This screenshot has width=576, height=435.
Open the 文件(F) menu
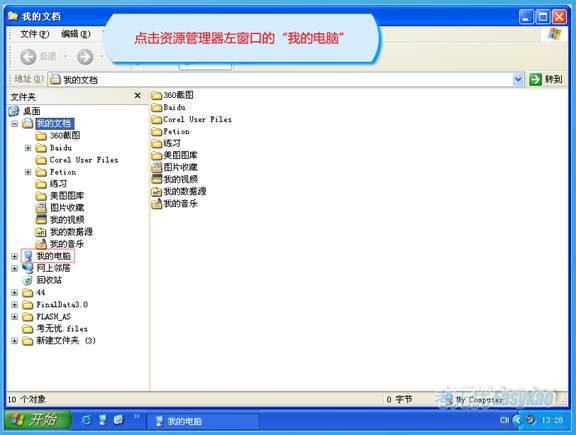[x=34, y=34]
